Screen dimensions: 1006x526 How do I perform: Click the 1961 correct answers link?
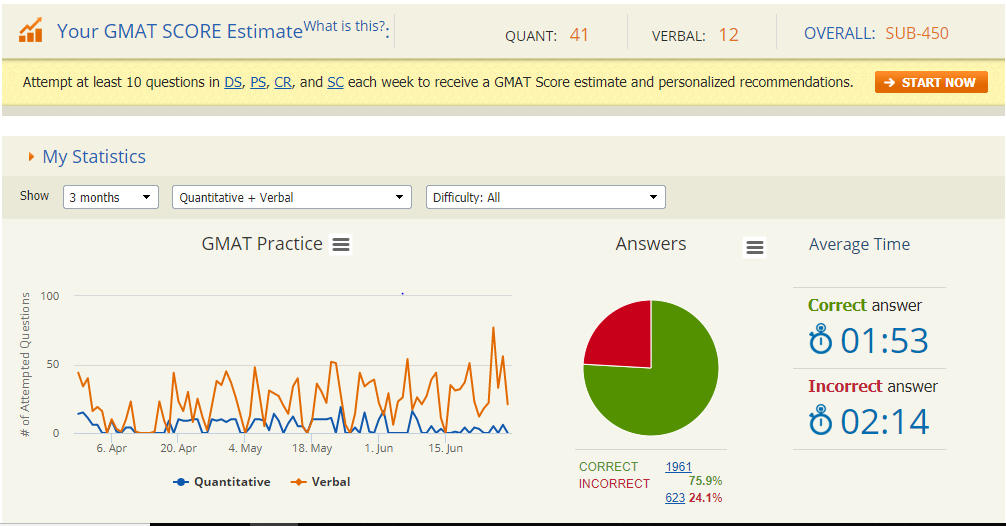pyautogui.click(x=678, y=467)
